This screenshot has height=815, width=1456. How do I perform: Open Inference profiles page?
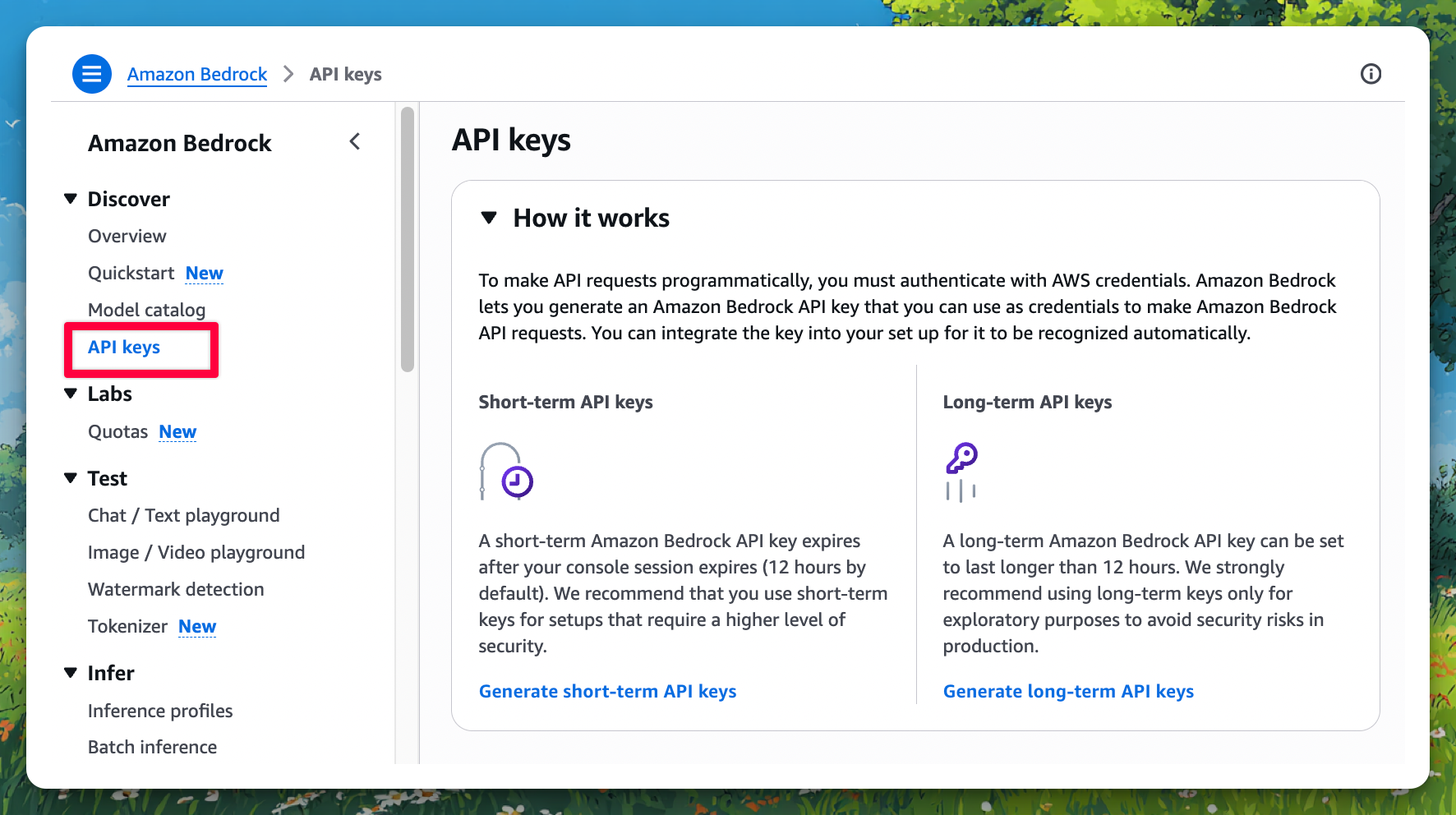pos(160,711)
